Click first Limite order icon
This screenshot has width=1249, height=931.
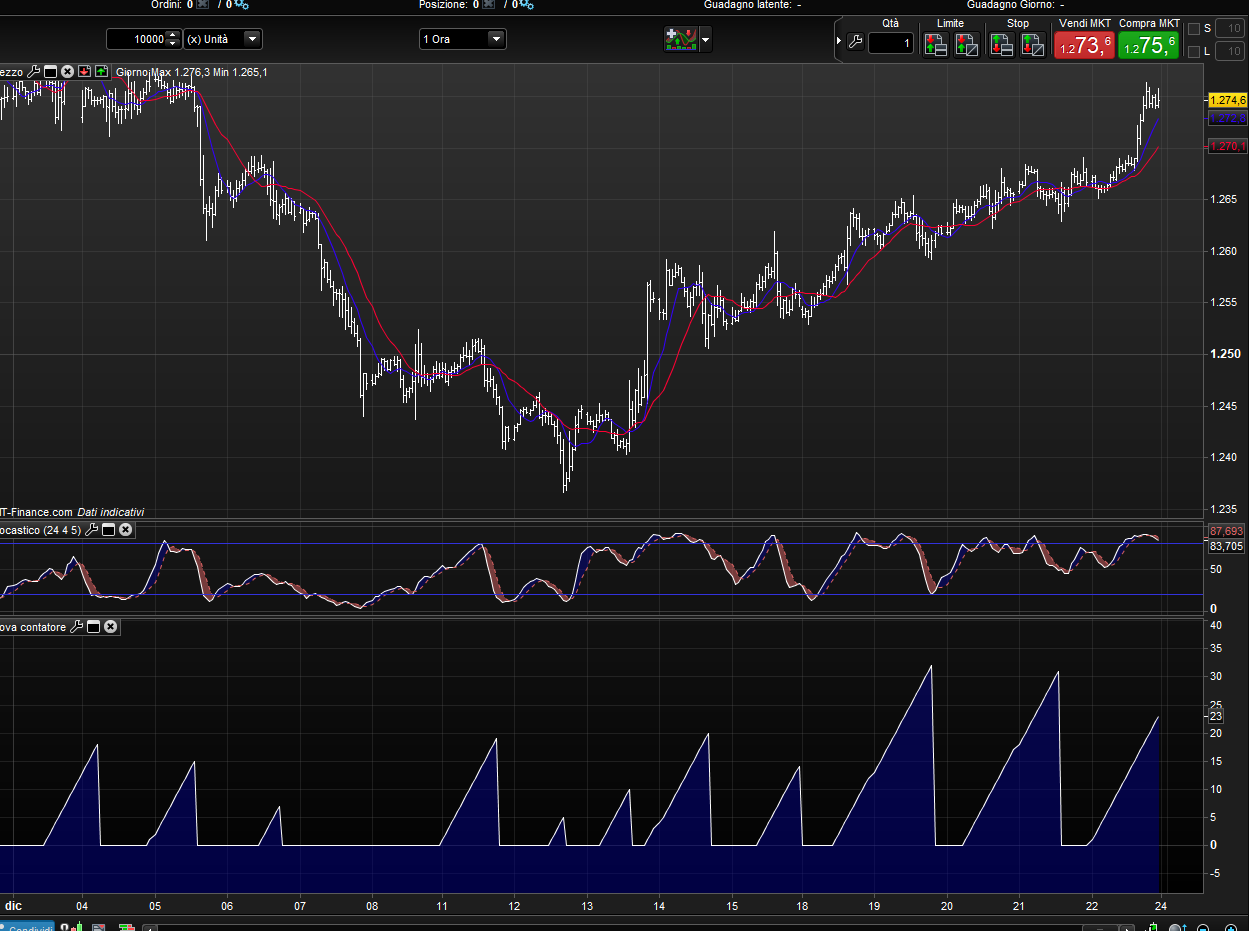click(x=935, y=44)
